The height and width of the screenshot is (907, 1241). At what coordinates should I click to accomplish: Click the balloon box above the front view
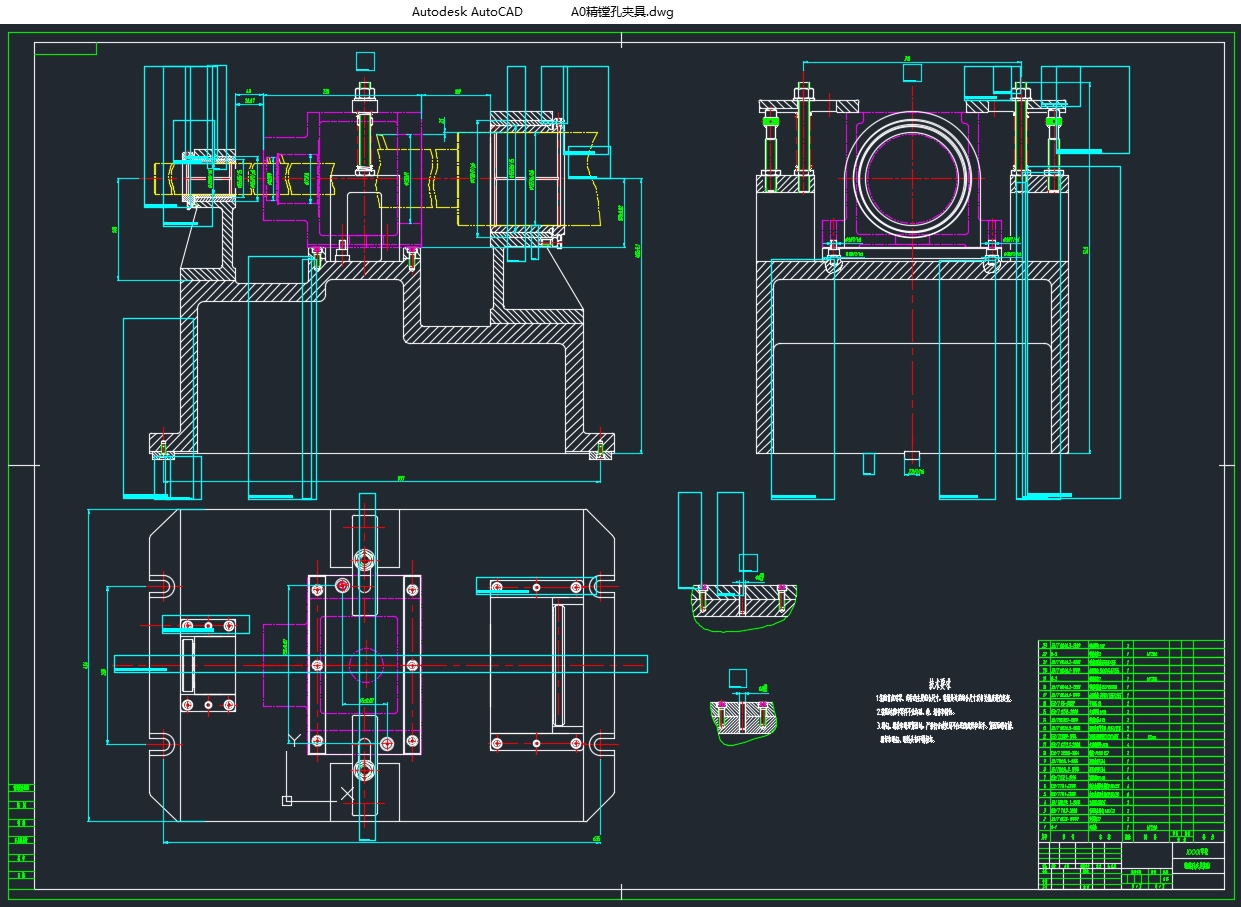365,60
